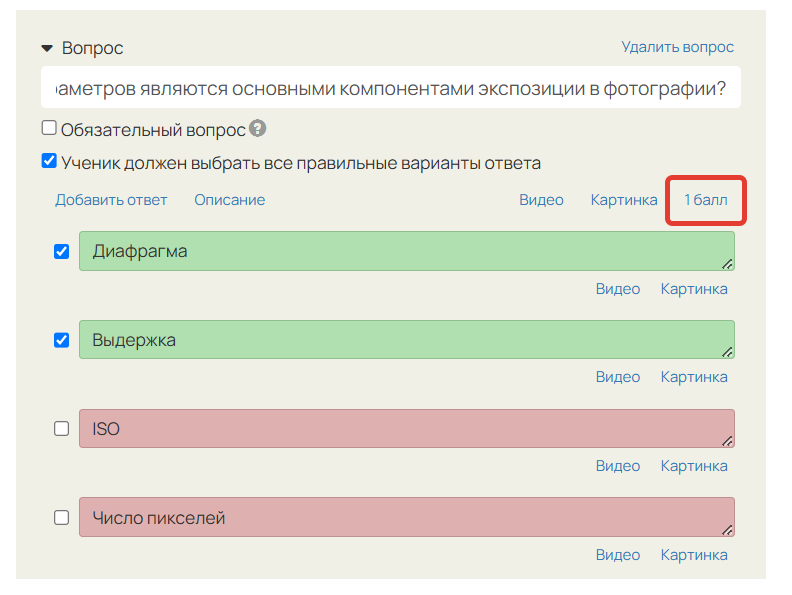Click the Число пикселей answer text field
Screen dimensions: 792x595
click(x=407, y=517)
